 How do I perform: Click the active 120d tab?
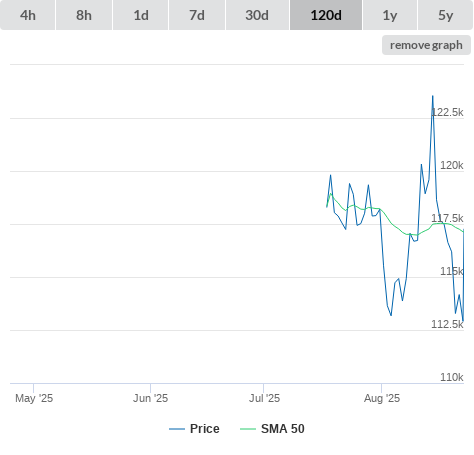click(326, 15)
